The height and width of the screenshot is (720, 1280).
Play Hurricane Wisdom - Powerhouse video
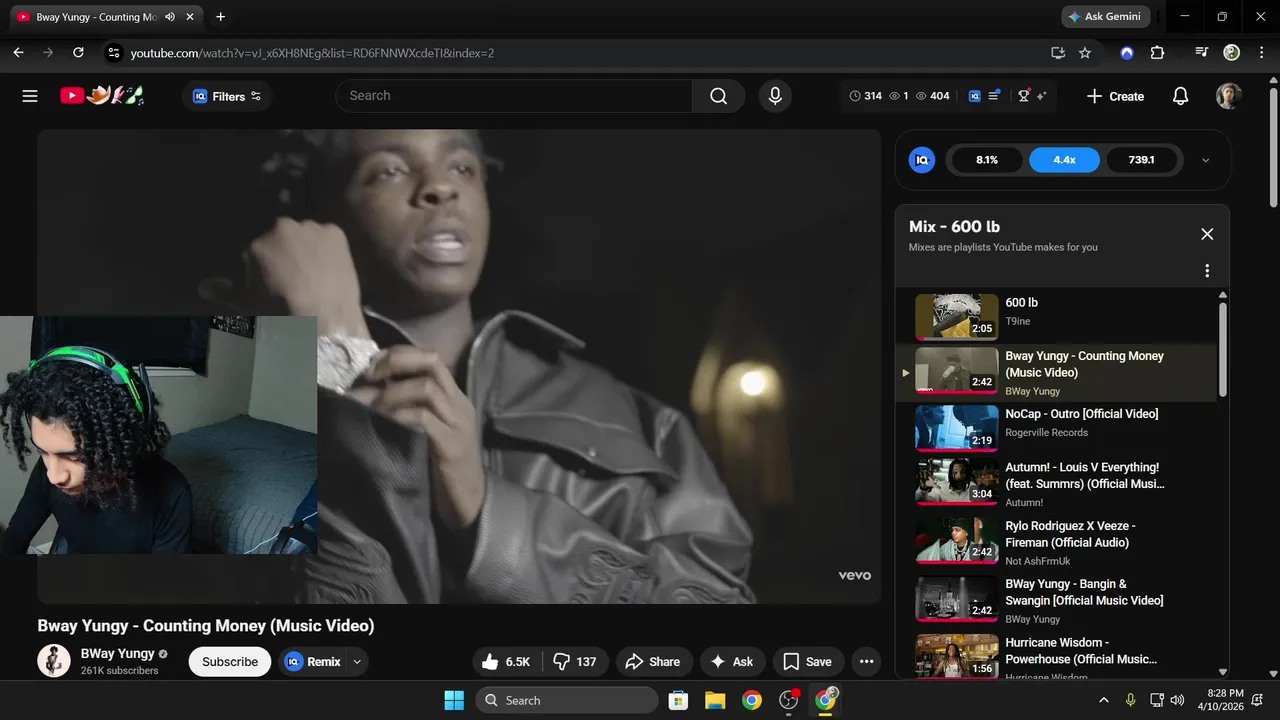[x=1055, y=656]
